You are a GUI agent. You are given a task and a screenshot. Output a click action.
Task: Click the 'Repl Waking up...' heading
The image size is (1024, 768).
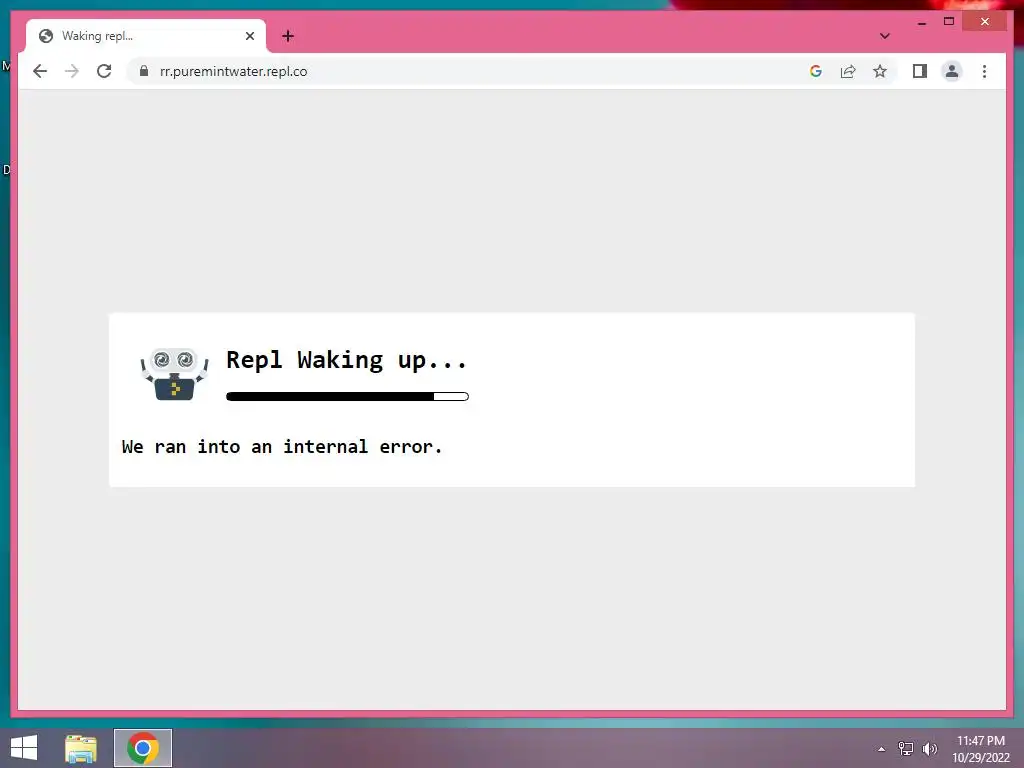click(x=347, y=360)
